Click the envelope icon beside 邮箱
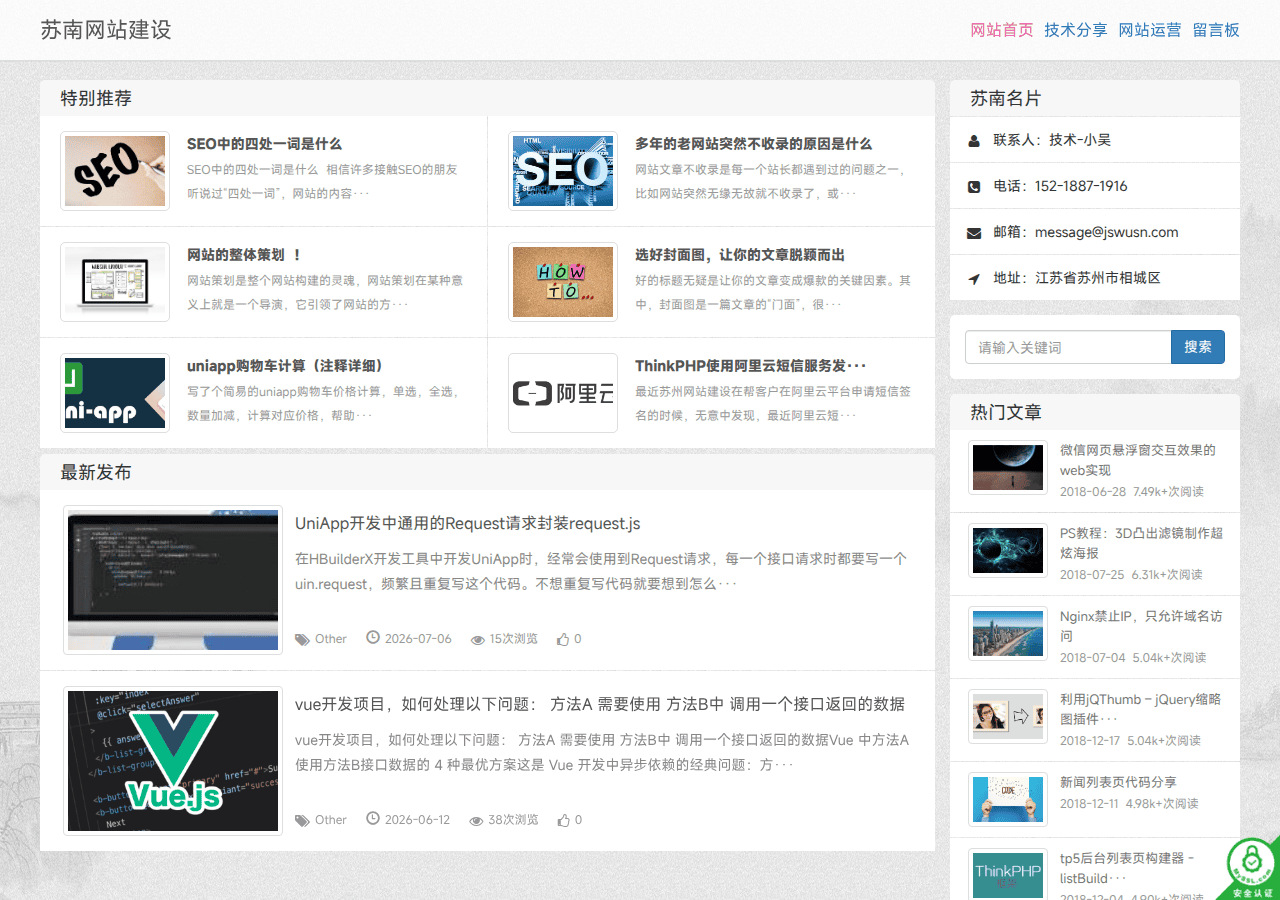The height and width of the screenshot is (900, 1280). pyautogui.click(x=974, y=233)
